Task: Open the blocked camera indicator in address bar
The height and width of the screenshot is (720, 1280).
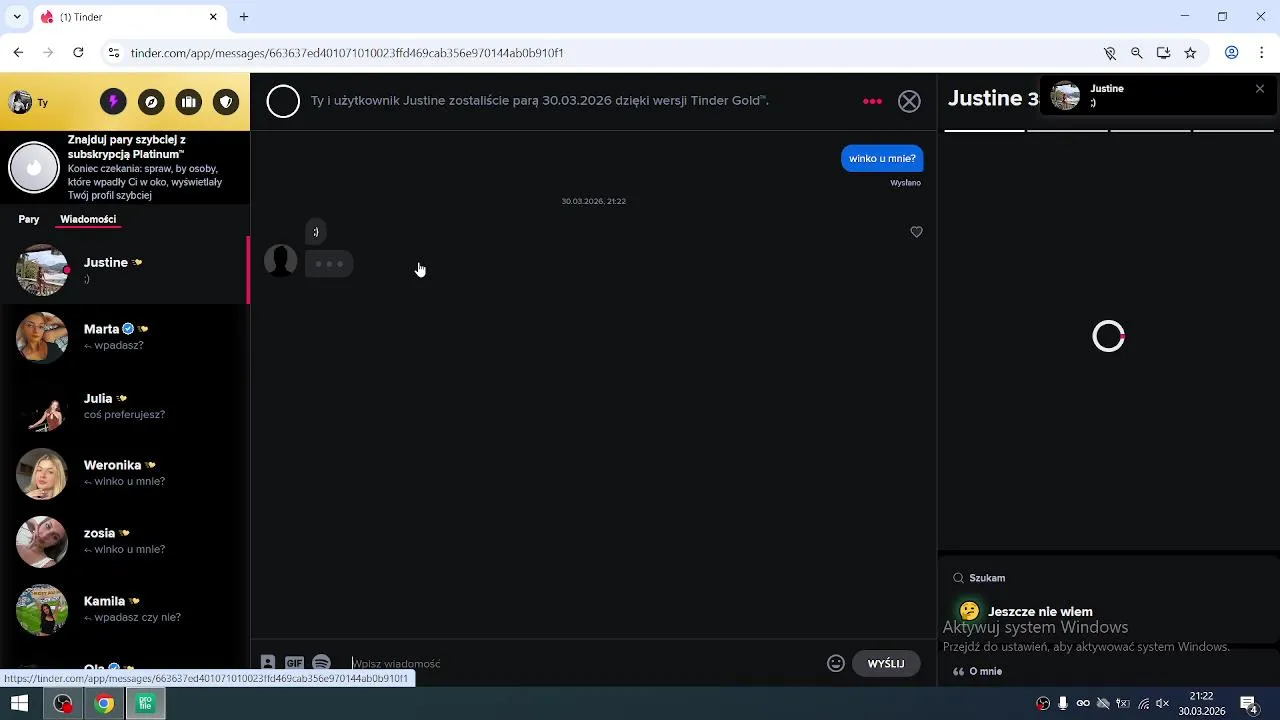Action: 1109,53
